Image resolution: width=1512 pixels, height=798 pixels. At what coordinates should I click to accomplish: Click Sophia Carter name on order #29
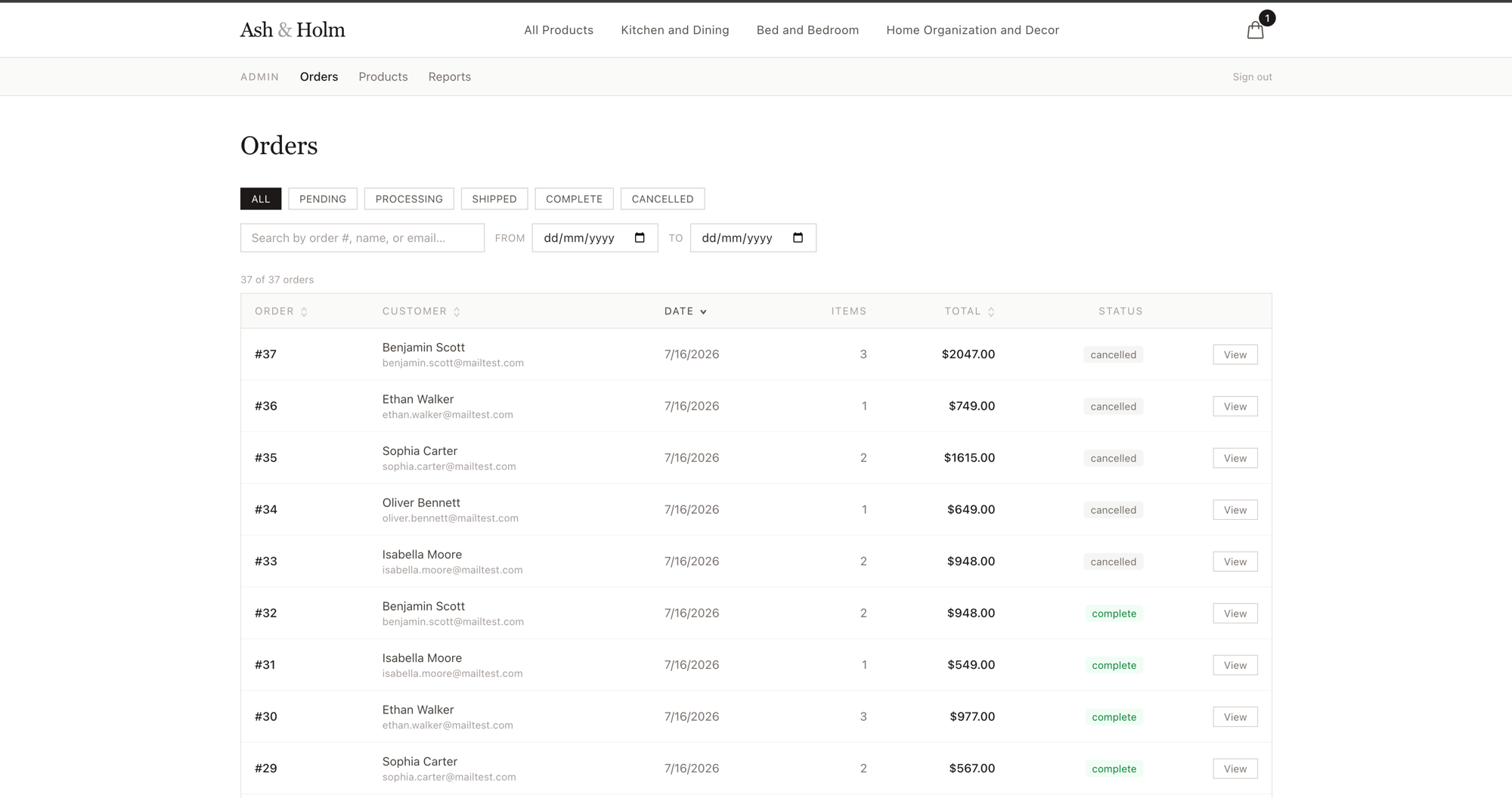pyautogui.click(x=420, y=761)
